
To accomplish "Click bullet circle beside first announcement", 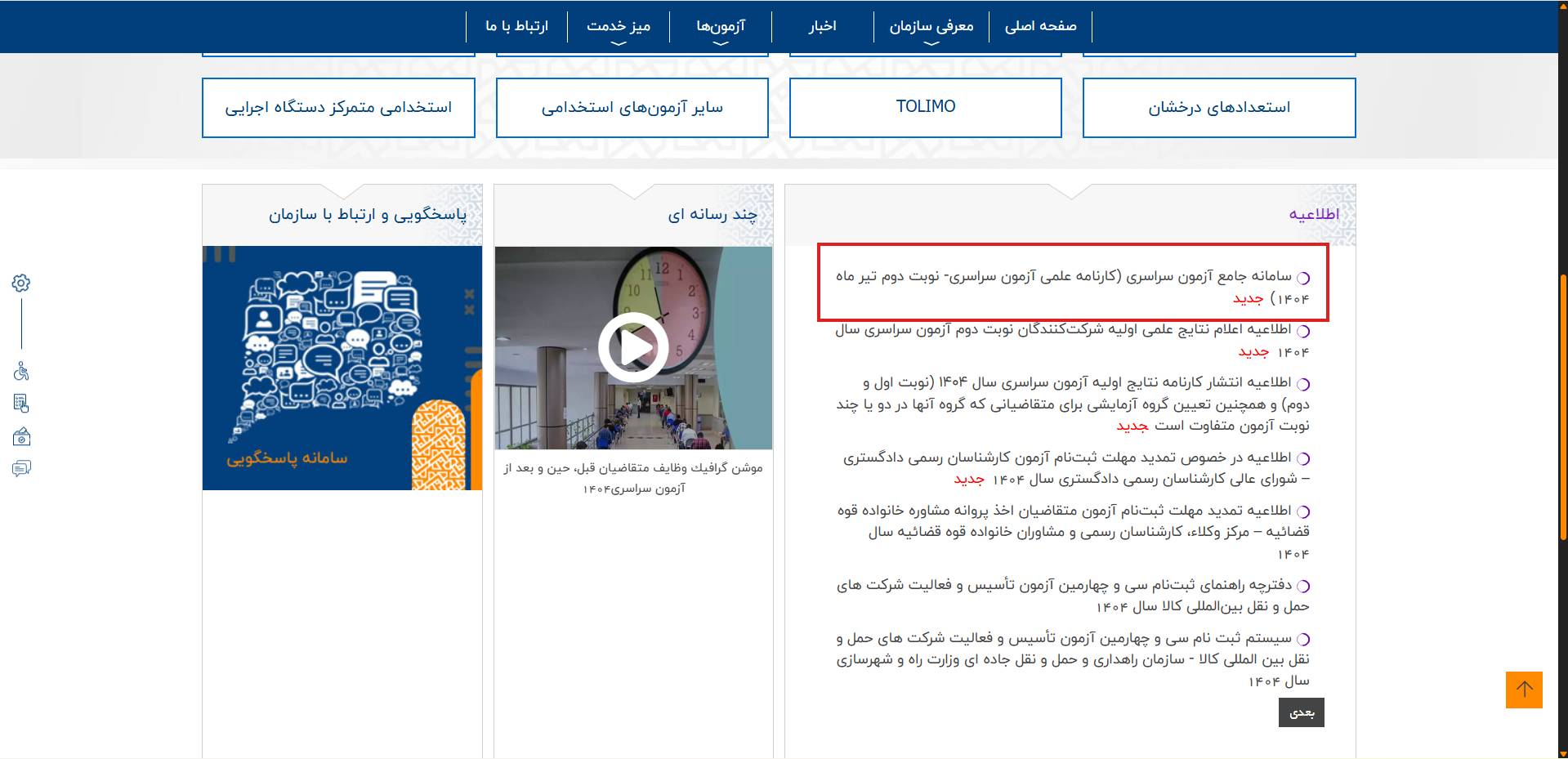I will [x=1303, y=278].
